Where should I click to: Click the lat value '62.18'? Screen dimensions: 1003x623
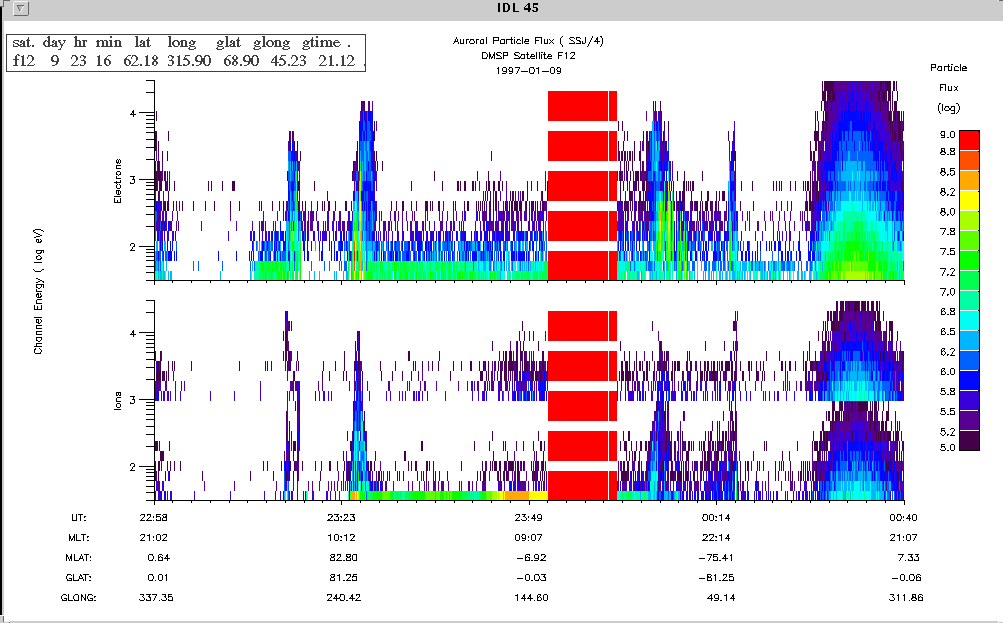141,61
